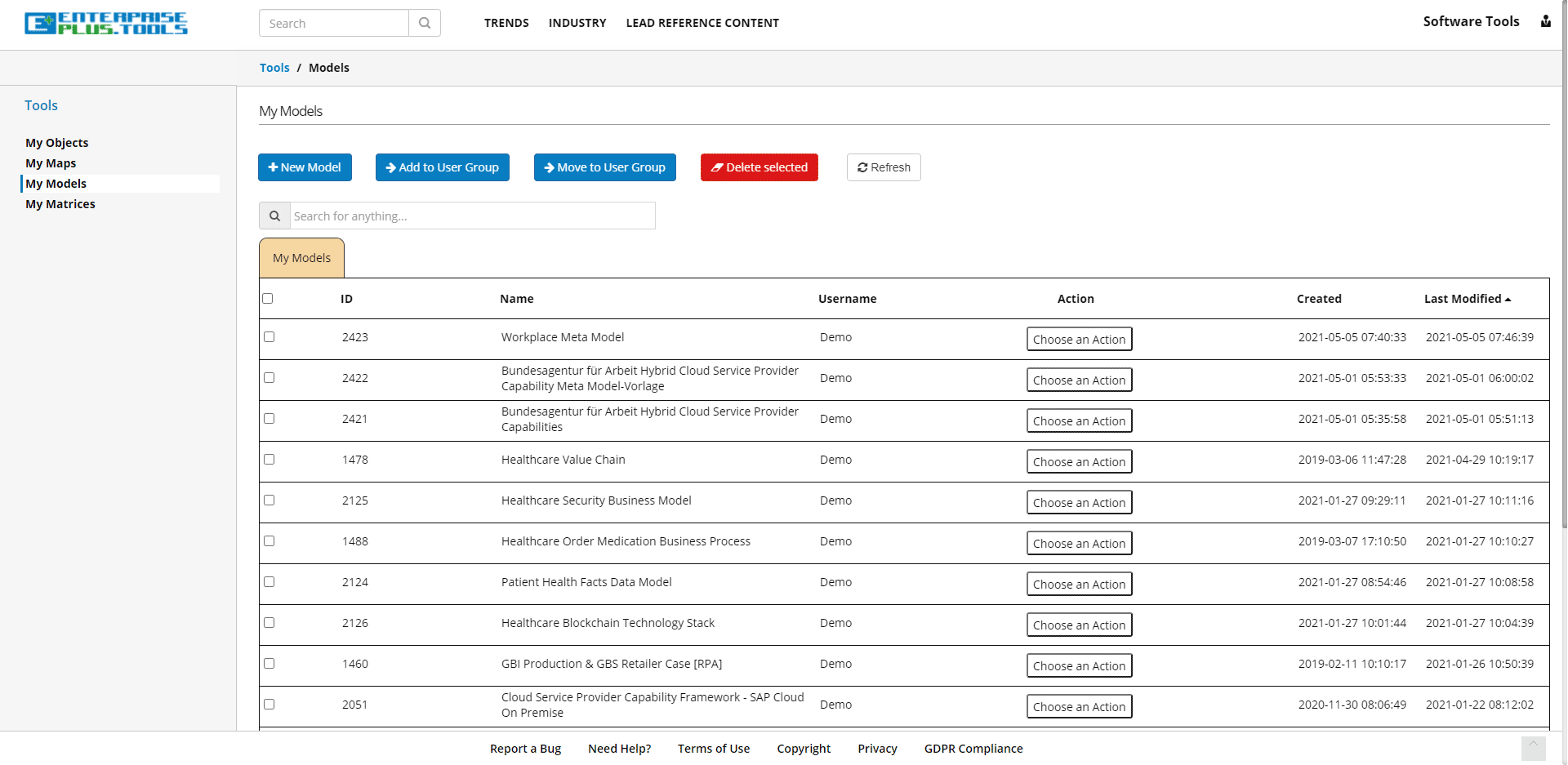This screenshot has height=765, width=1568.
Task: Tick Healthcare Security Business Model checkbox
Action: tap(269, 500)
